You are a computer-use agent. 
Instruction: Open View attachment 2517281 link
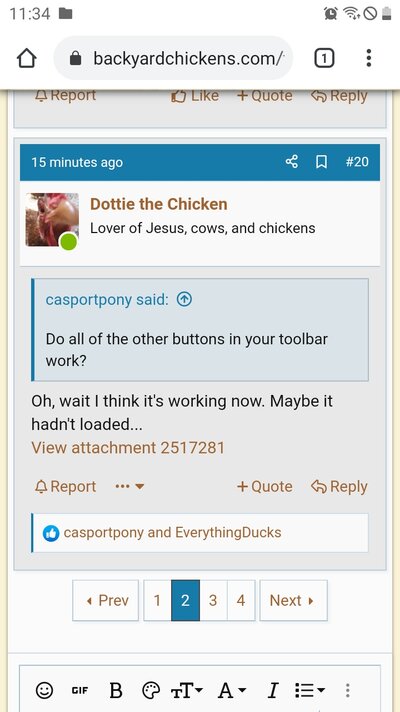tap(128, 448)
